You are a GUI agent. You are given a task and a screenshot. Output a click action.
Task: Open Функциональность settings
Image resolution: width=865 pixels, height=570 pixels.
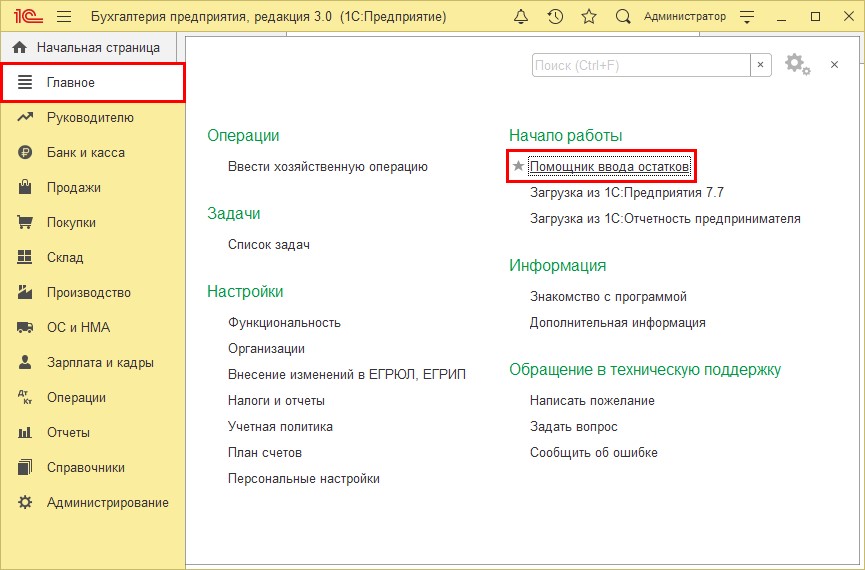tap(284, 322)
